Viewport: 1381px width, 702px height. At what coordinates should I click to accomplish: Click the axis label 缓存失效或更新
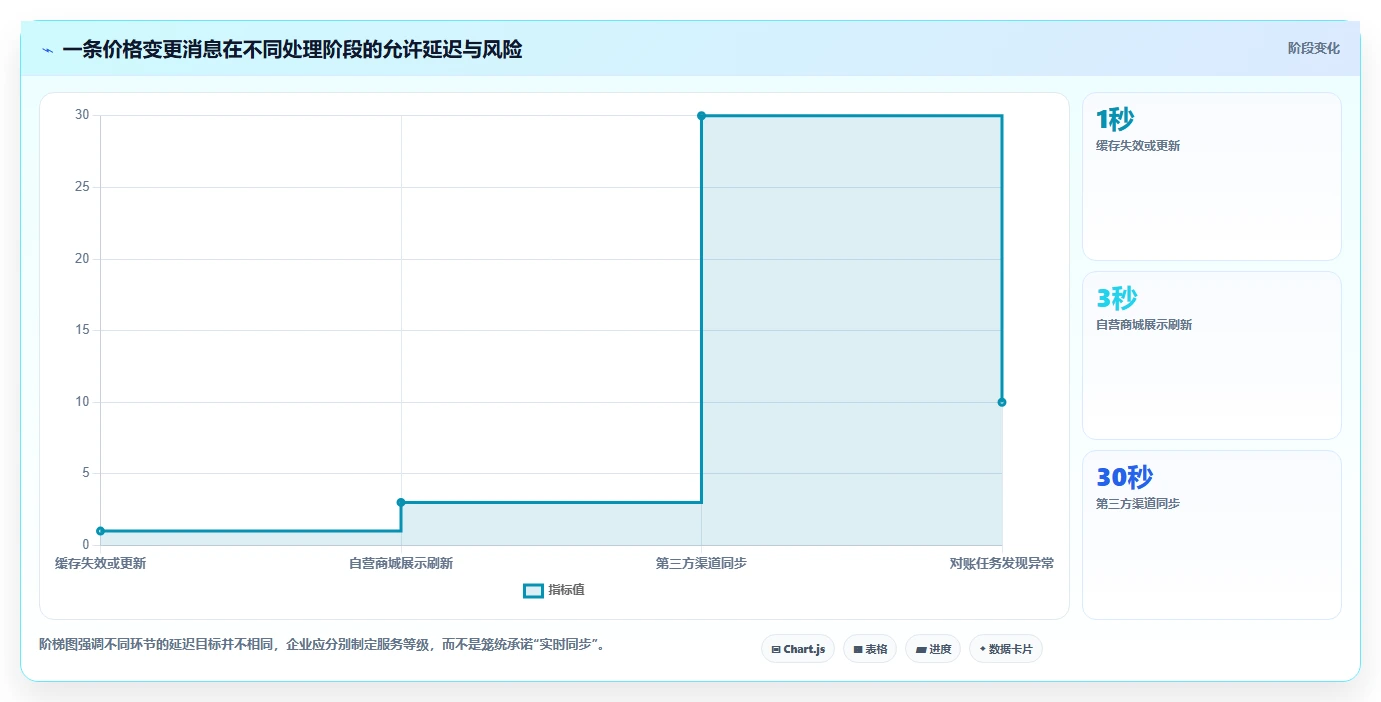point(100,564)
